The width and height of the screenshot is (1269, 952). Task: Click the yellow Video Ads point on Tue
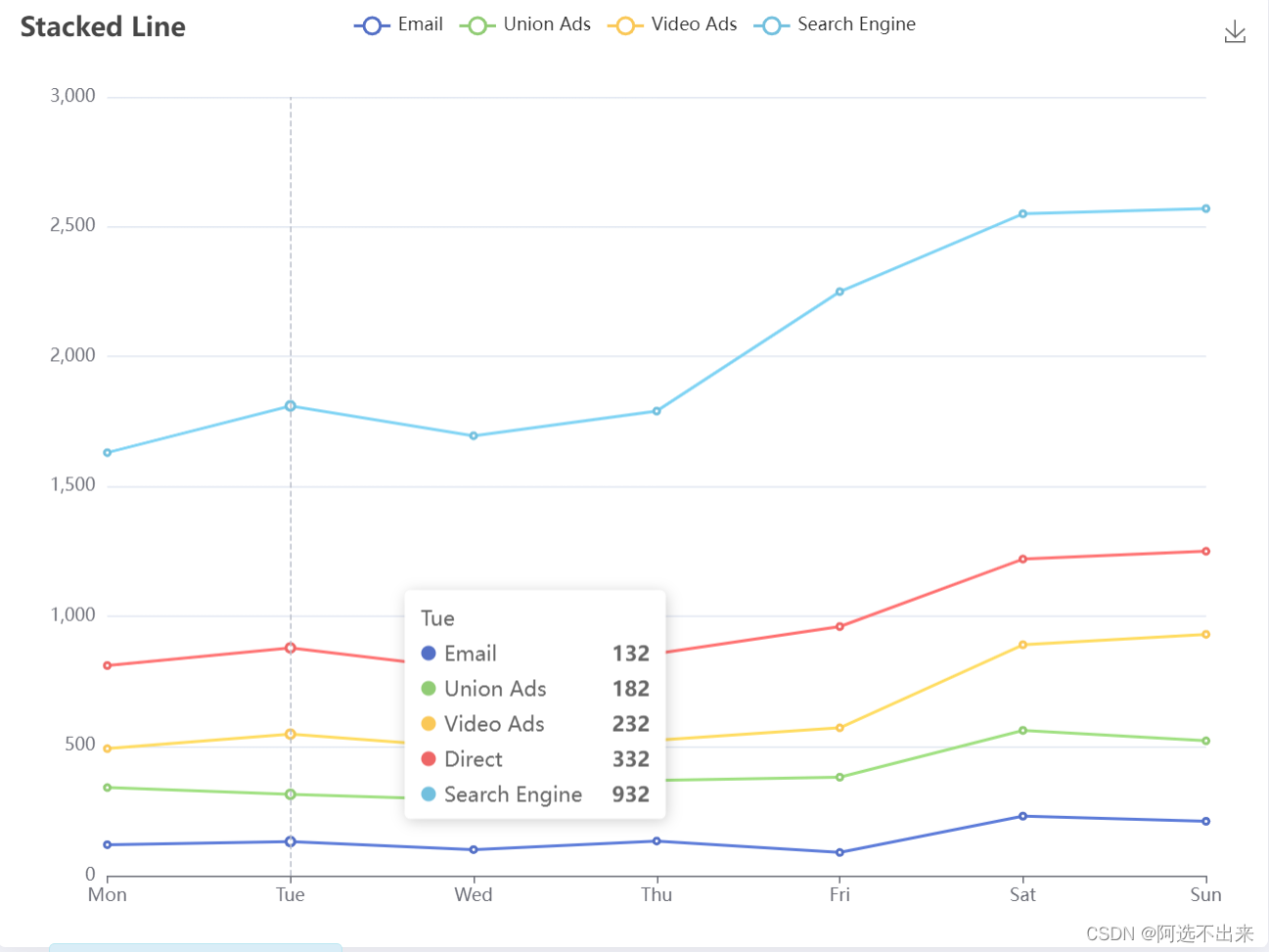tap(291, 734)
